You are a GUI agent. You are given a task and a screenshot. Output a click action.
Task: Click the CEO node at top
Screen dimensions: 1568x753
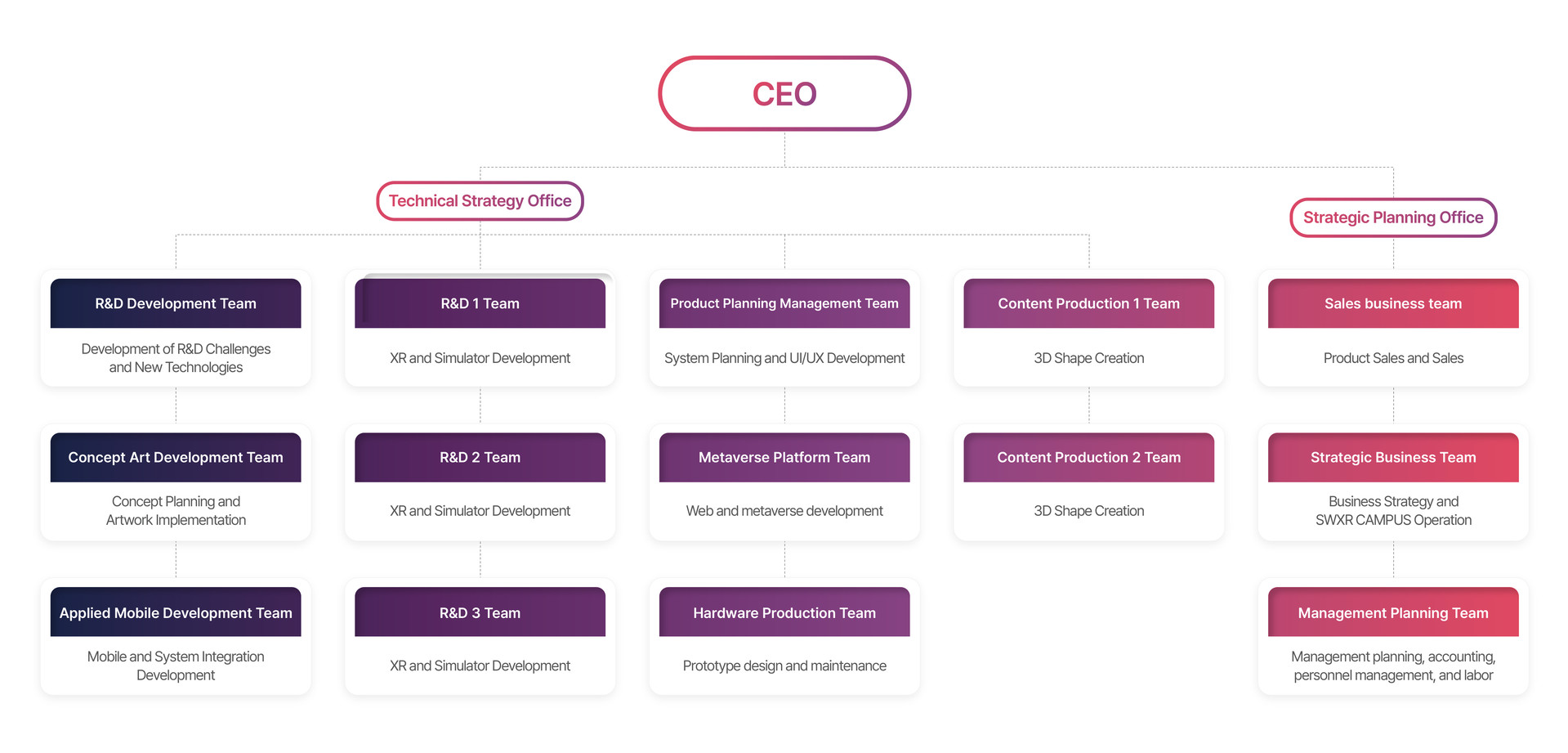pyautogui.click(x=784, y=93)
